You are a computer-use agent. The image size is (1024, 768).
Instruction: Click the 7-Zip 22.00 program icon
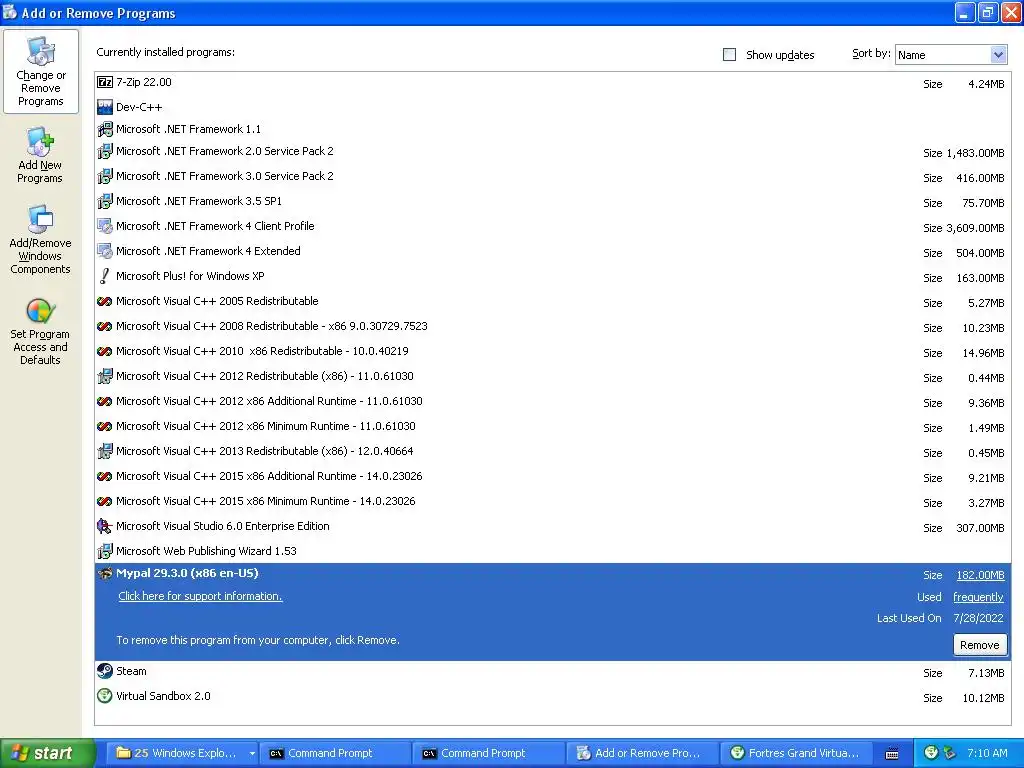(104, 82)
